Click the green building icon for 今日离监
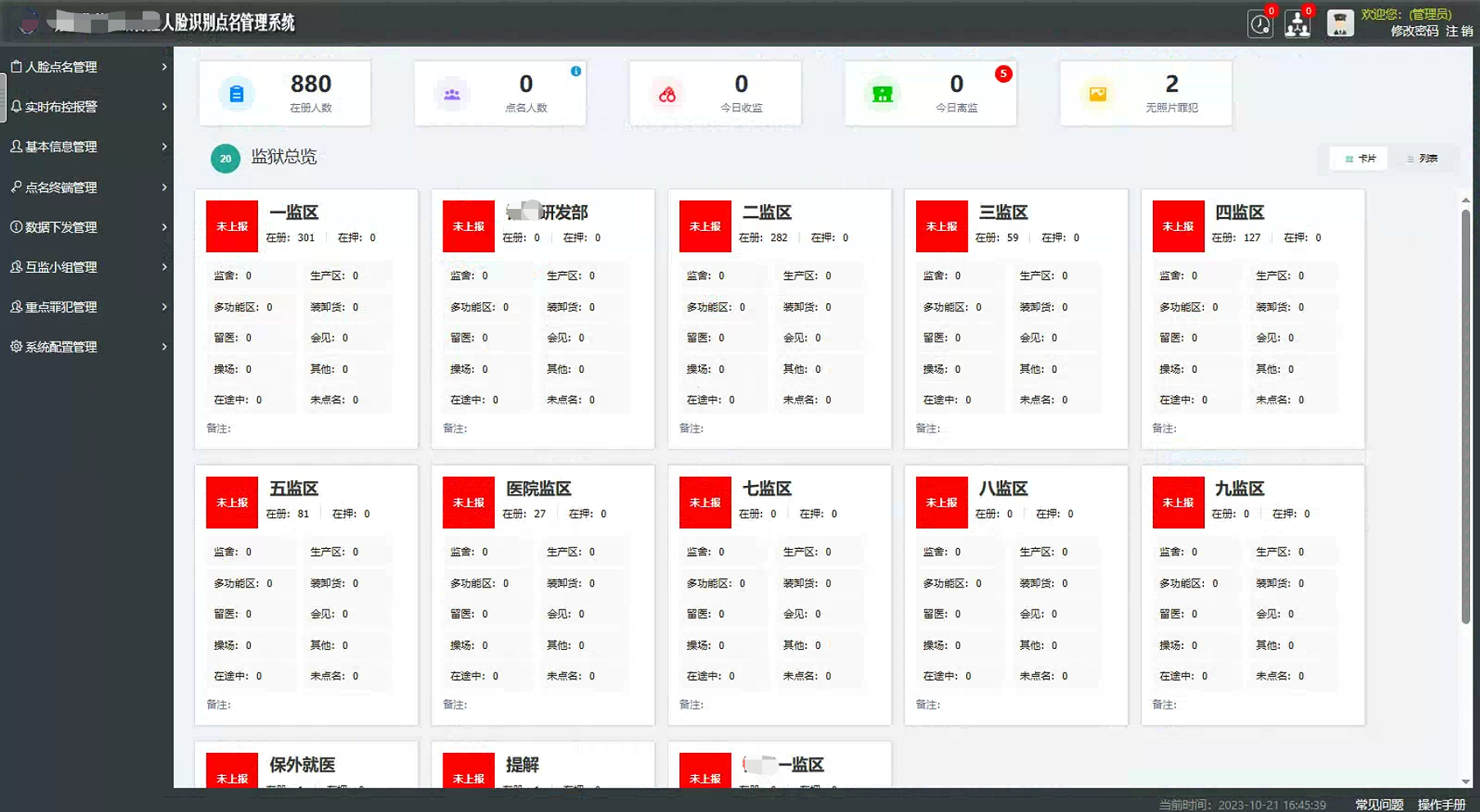1480x812 pixels. [x=883, y=94]
